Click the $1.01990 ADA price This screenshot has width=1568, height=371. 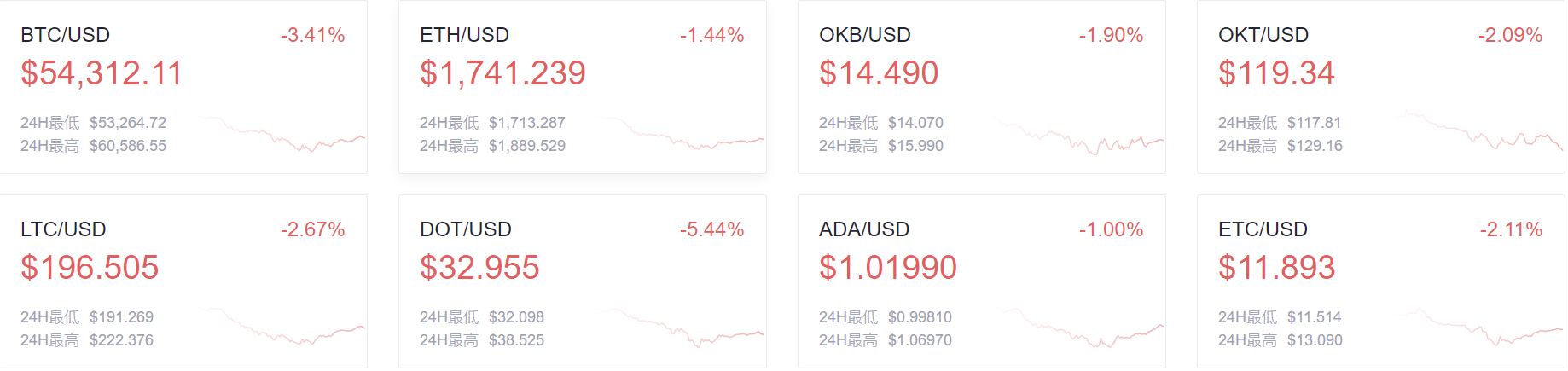(888, 268)
